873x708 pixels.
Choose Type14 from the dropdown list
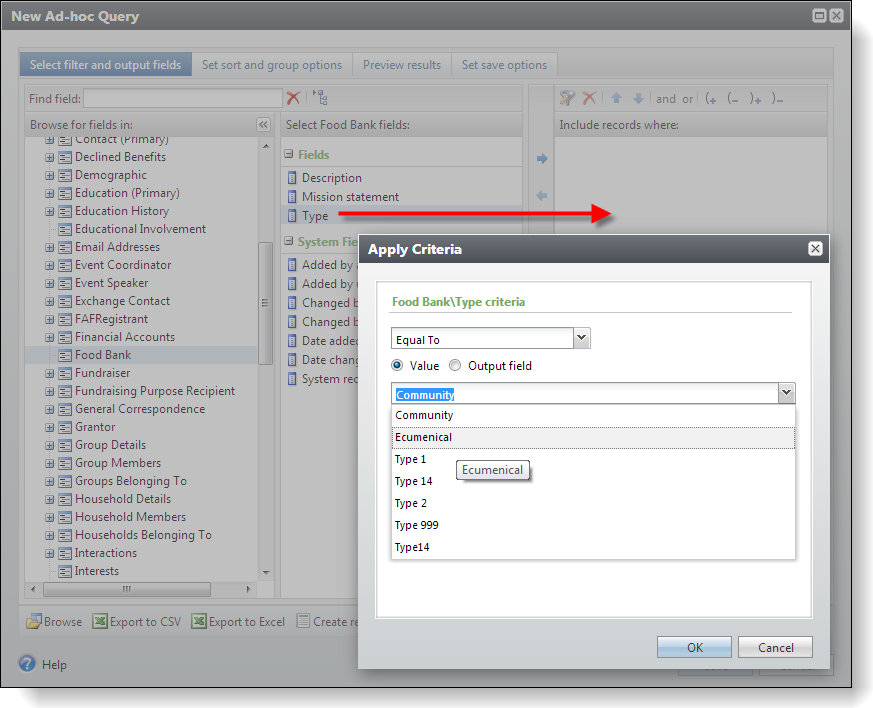coord(594,547)
